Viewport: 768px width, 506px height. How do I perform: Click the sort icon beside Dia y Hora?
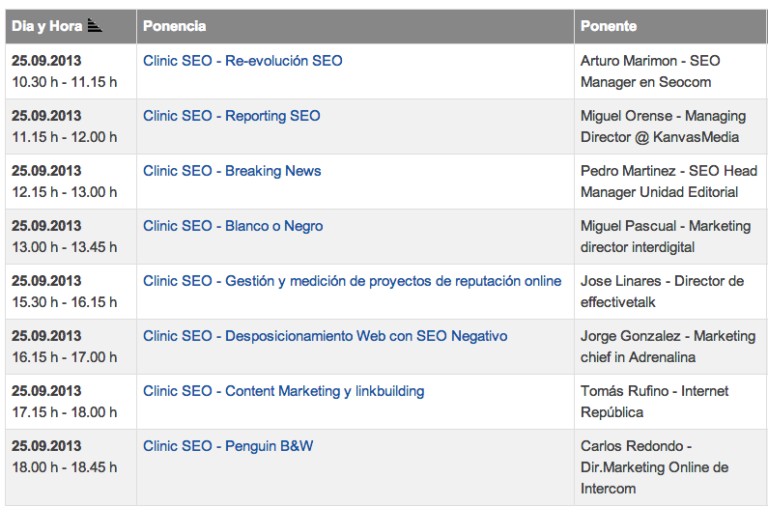tap(95, 25)
